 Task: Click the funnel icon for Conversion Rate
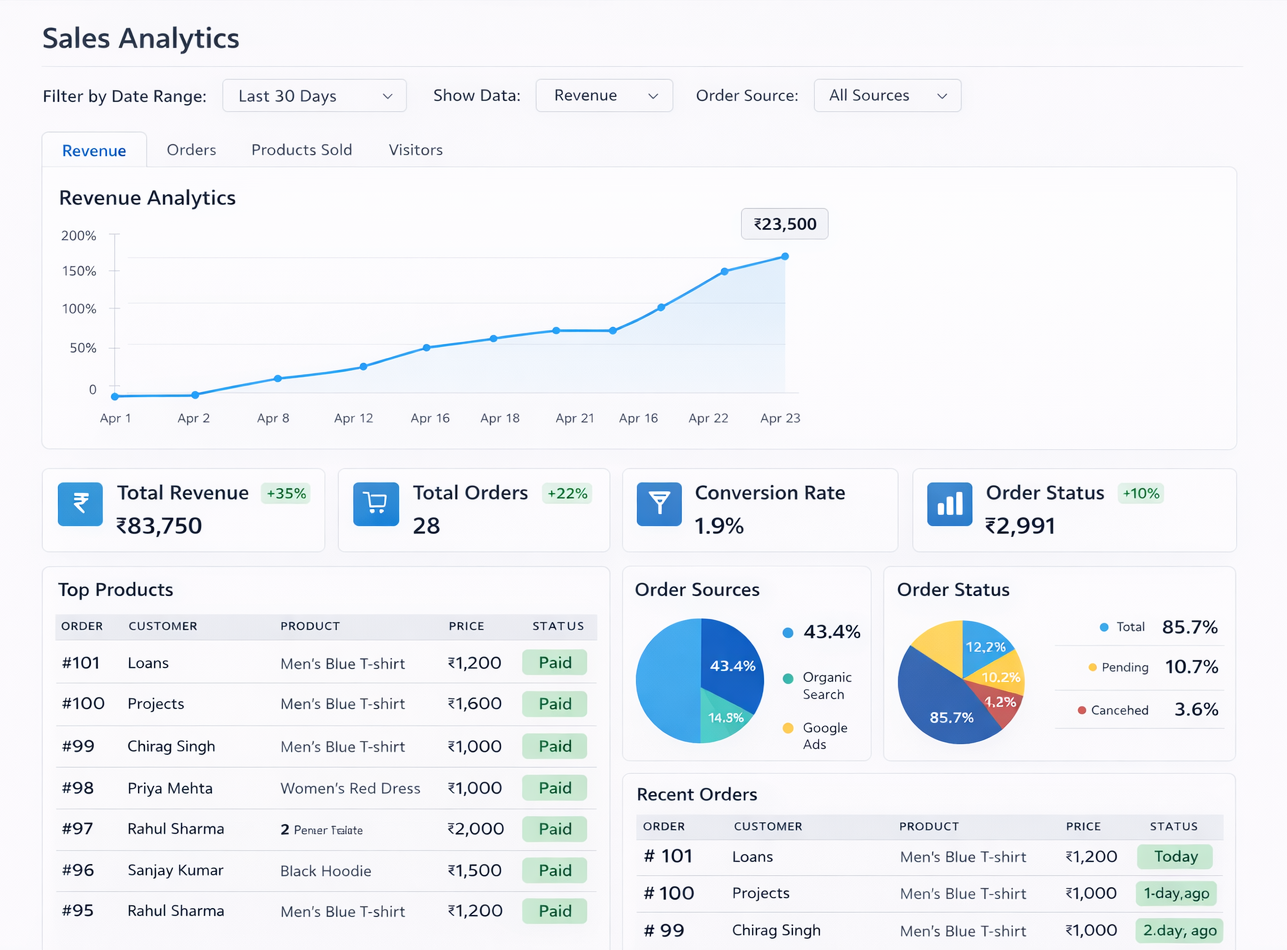pyautogui.click(x=659, y=504)
